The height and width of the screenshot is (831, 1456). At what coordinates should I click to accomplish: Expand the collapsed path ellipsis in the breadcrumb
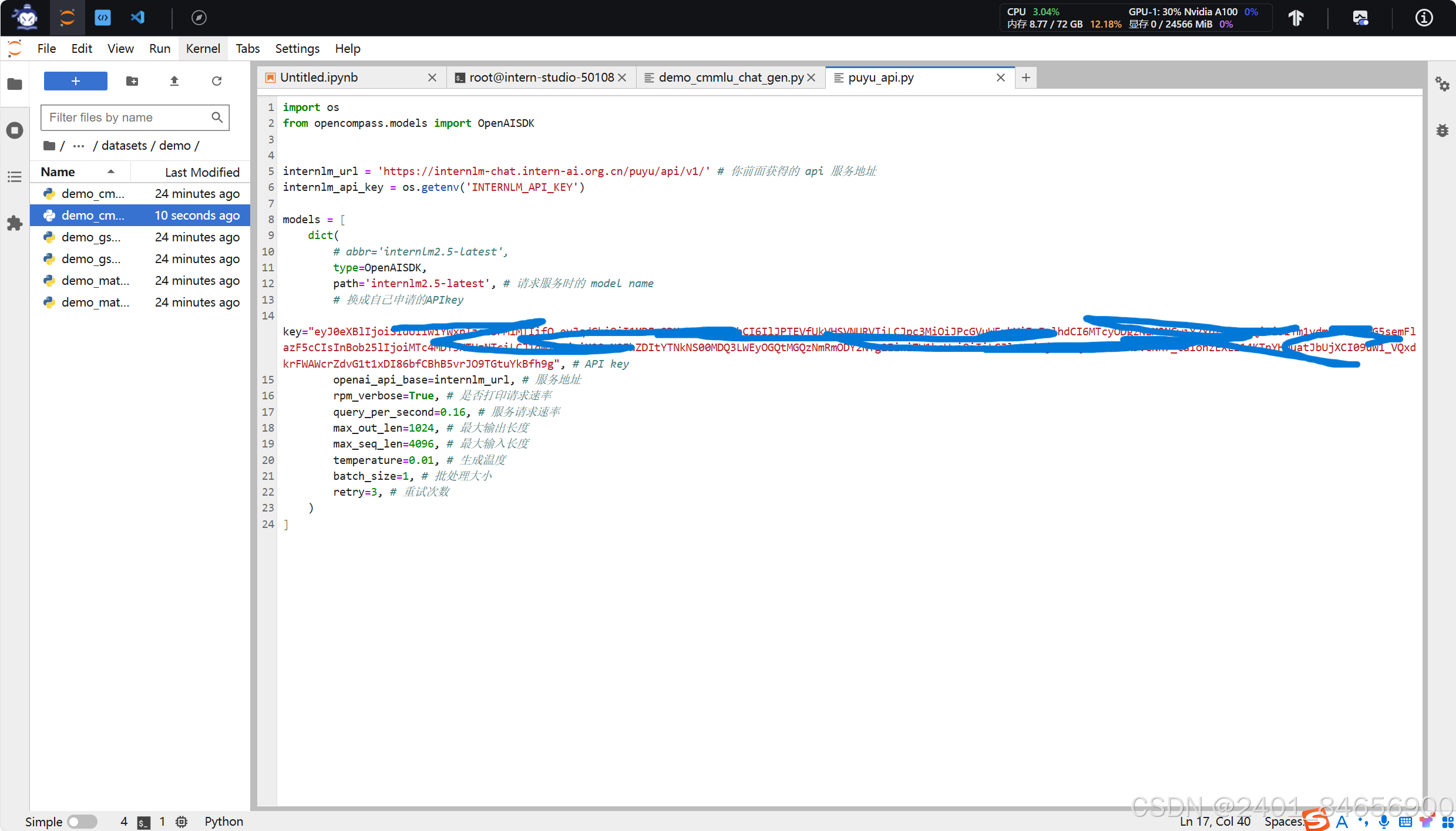[78, 146]
